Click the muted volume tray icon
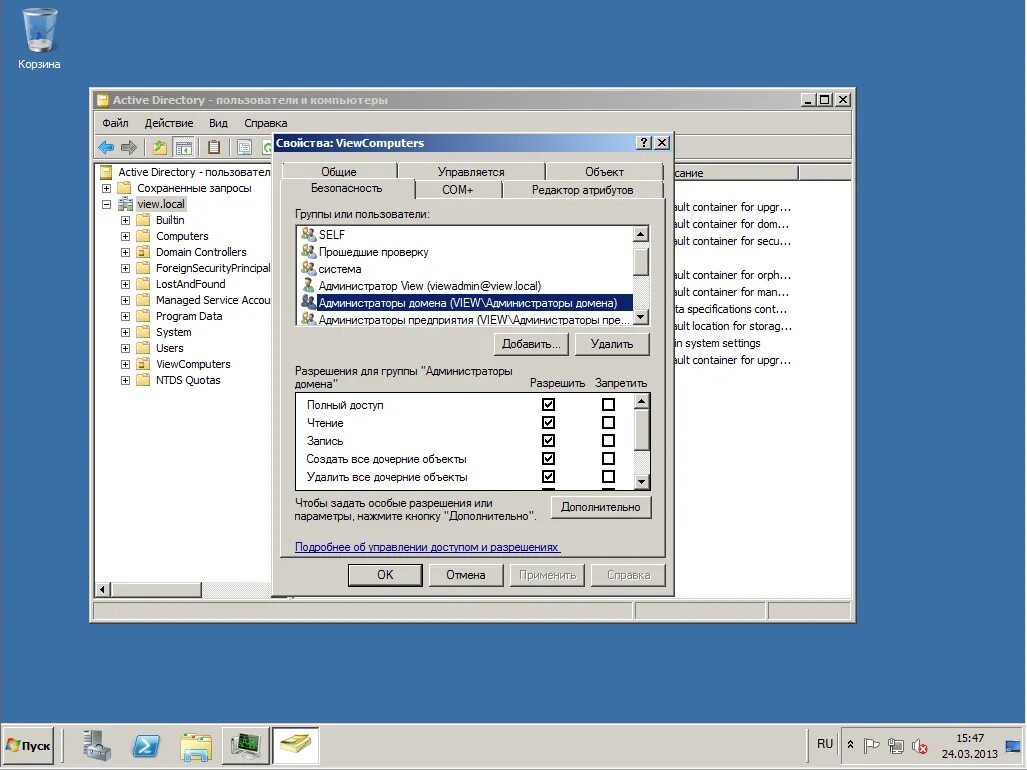1027x770 pixels. pyautogui.click(x=920, y=745)
